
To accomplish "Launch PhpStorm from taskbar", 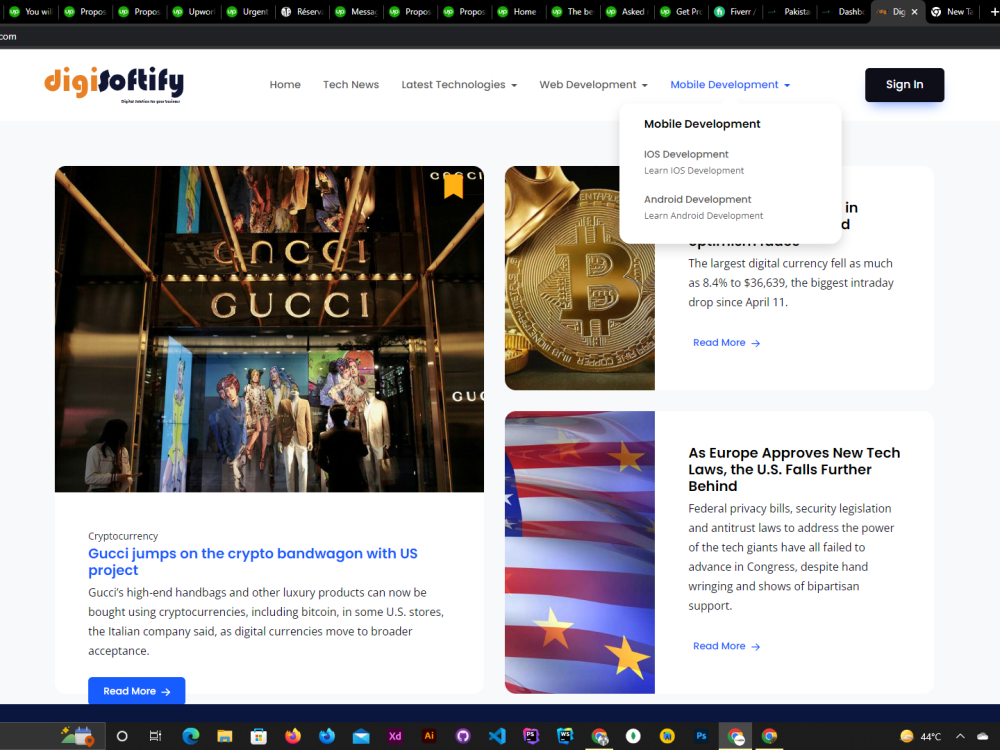I will 531,736.
